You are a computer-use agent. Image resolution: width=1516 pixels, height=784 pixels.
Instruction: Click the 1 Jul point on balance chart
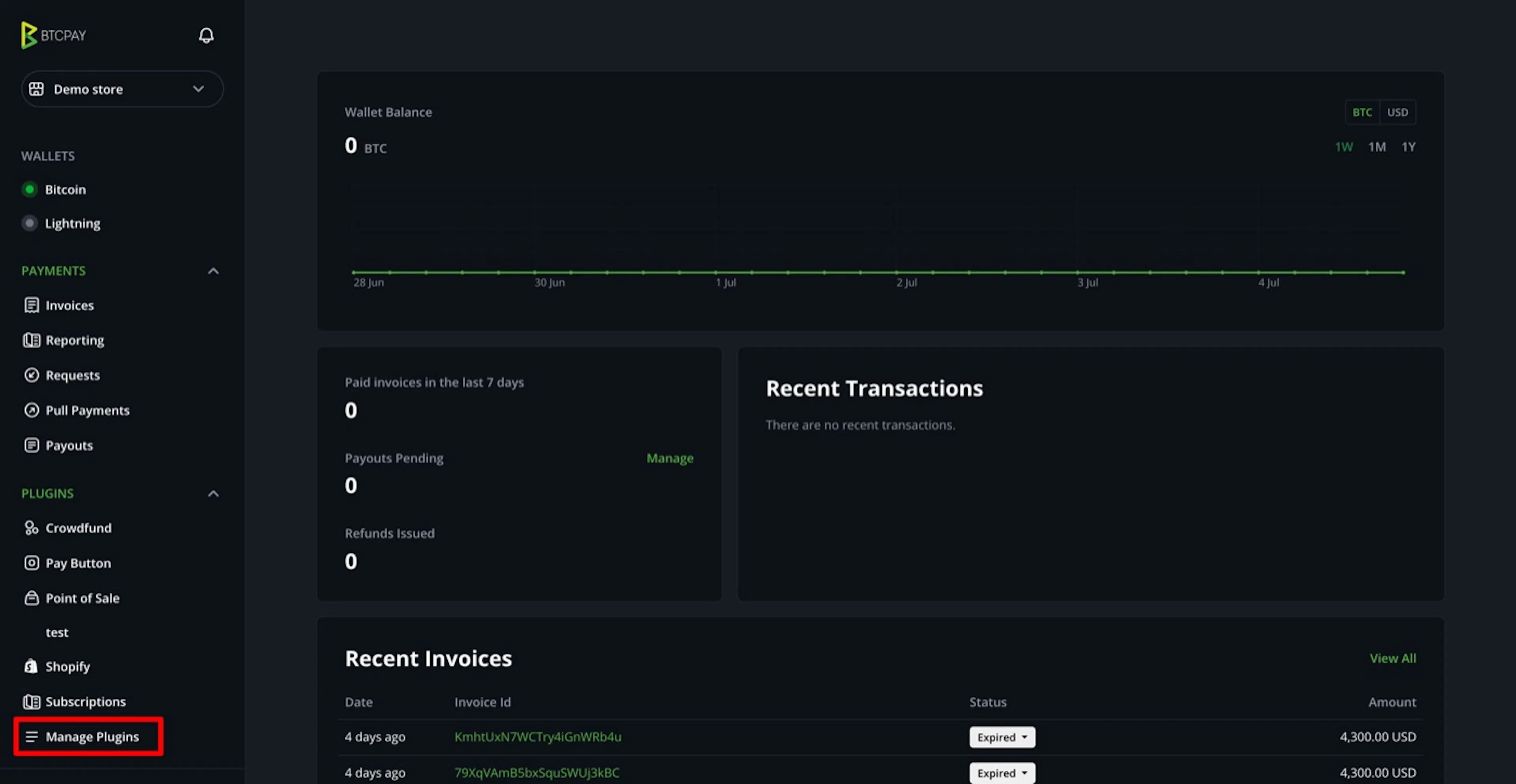click(x=716, y=272)
